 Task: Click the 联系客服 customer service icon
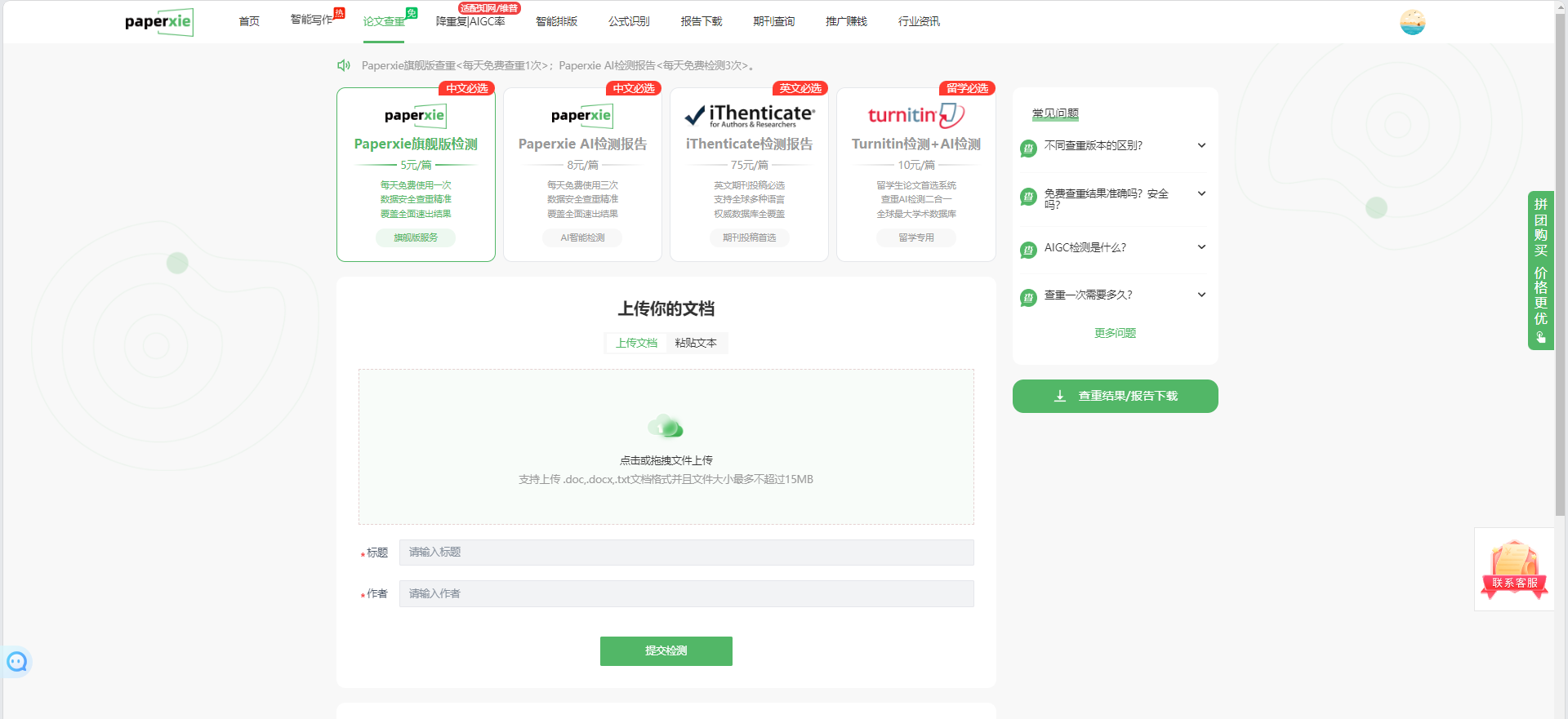pos(1514,569)
